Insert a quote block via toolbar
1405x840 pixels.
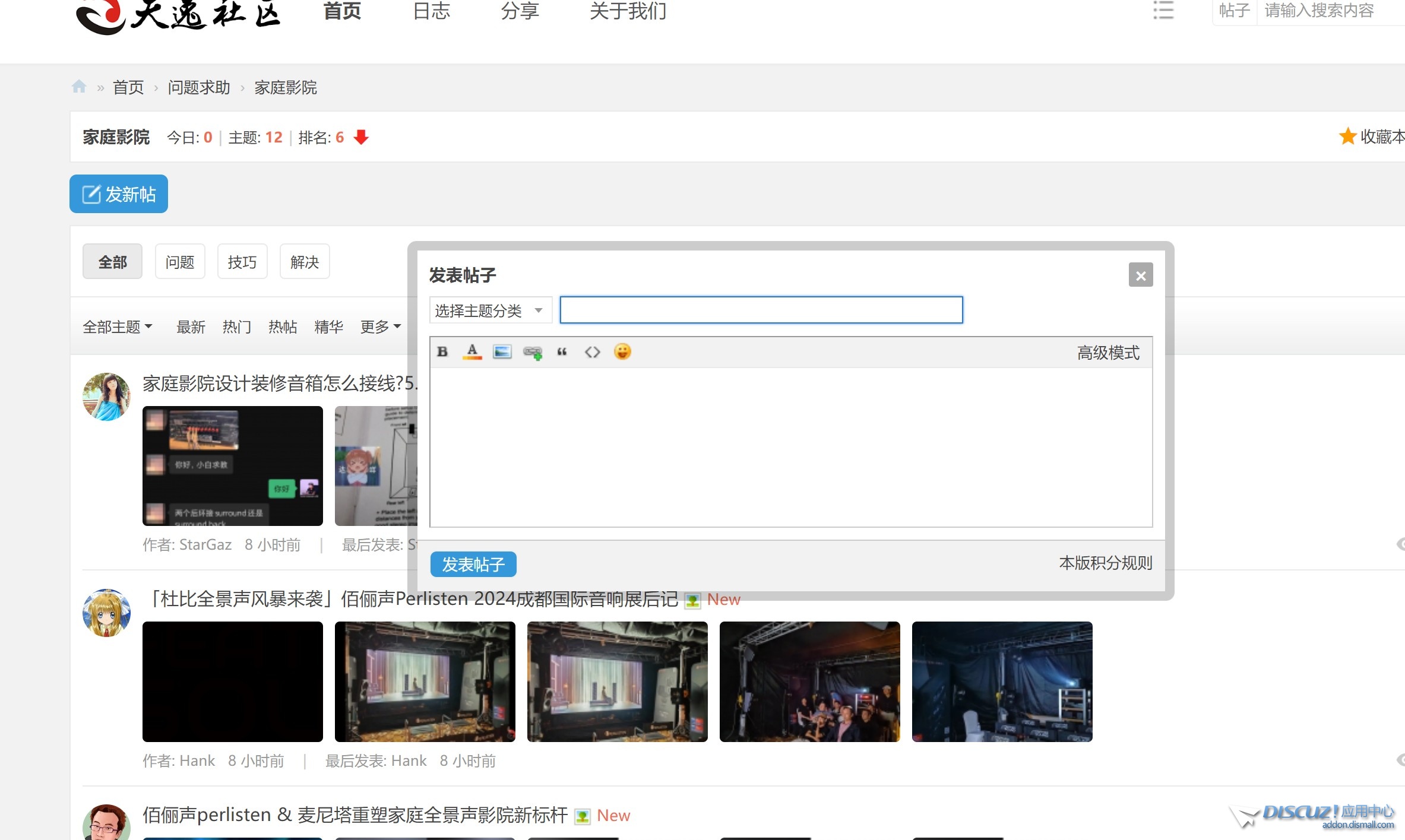click(x=562, y=352)
